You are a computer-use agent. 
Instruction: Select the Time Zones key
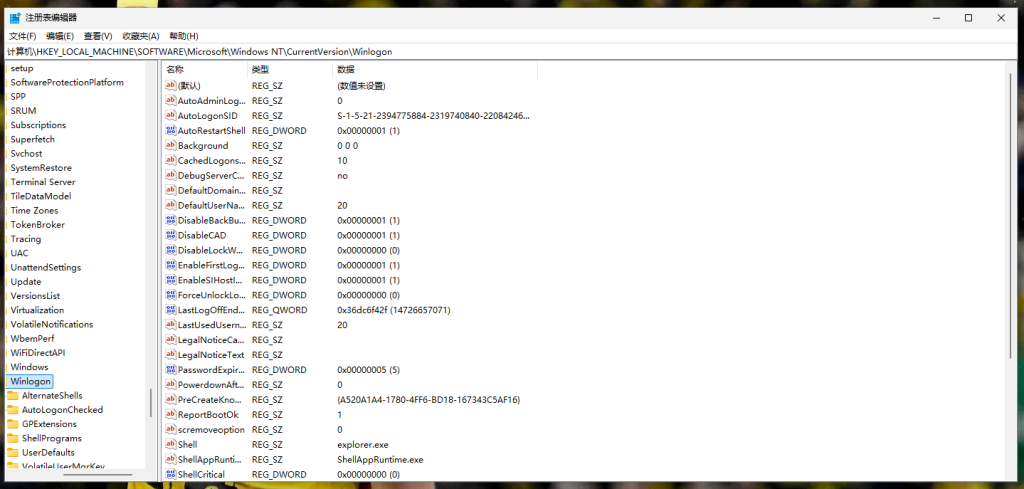coord(35,210)
